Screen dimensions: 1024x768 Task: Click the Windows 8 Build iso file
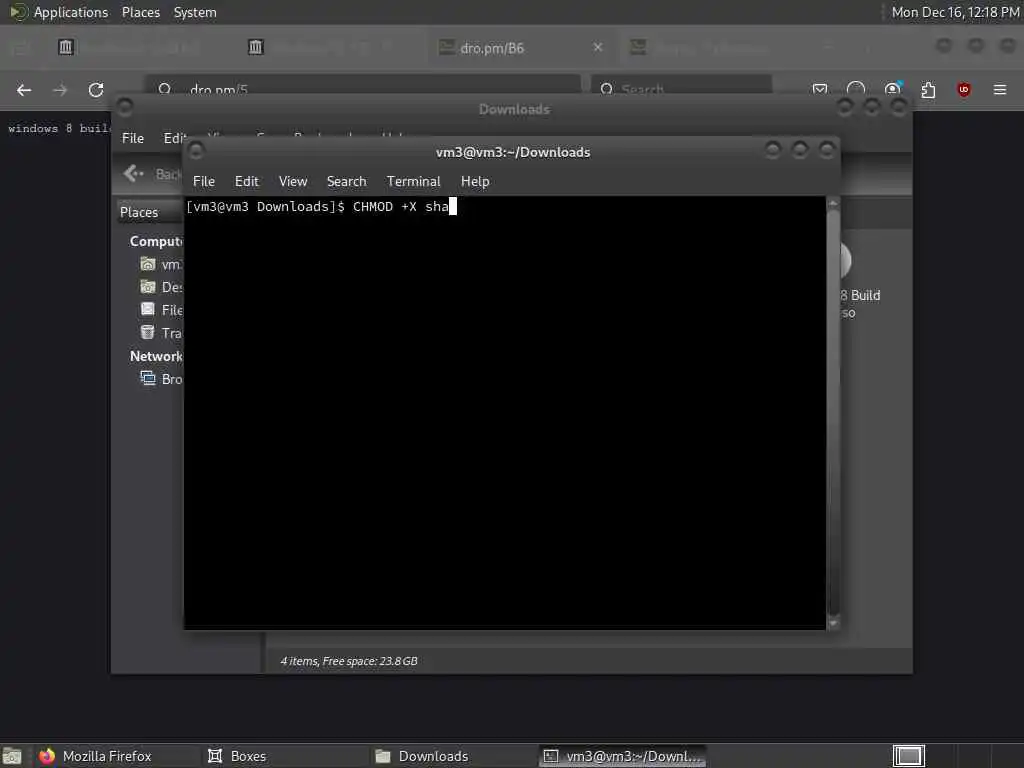(x=859, y=281)
